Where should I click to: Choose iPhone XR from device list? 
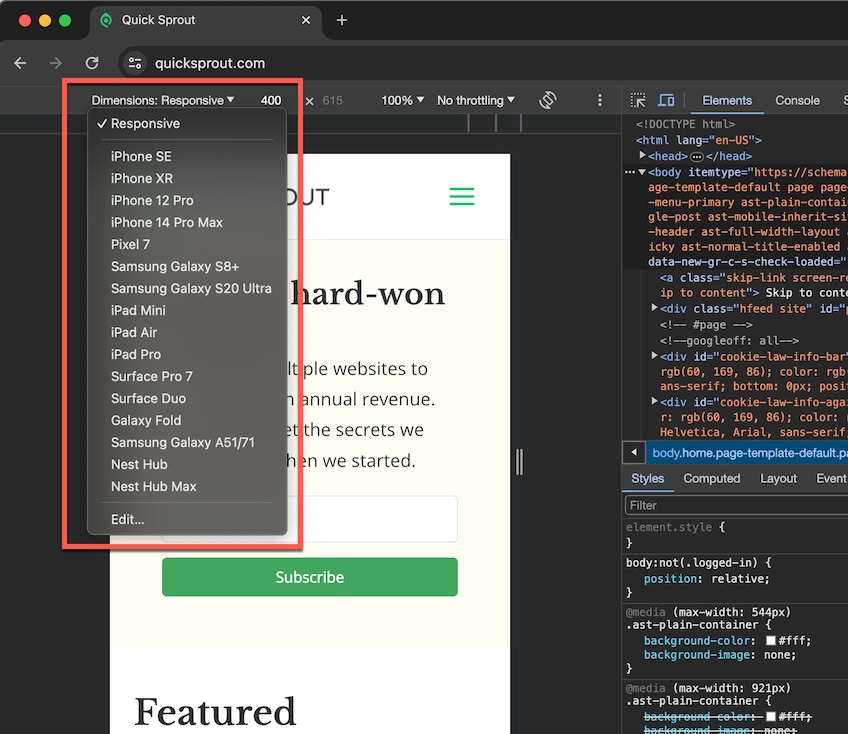coord(187,178)
